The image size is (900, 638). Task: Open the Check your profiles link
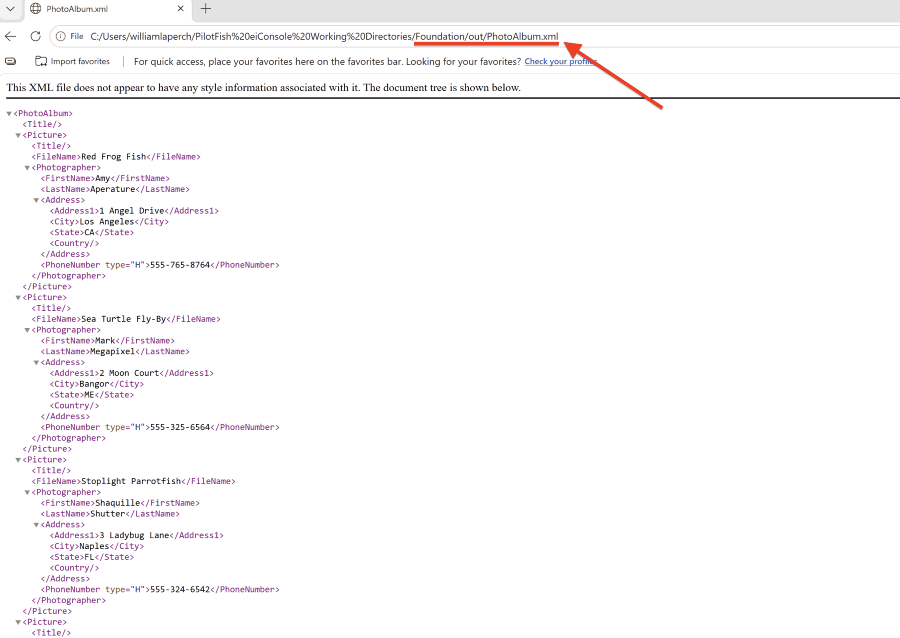560,61
